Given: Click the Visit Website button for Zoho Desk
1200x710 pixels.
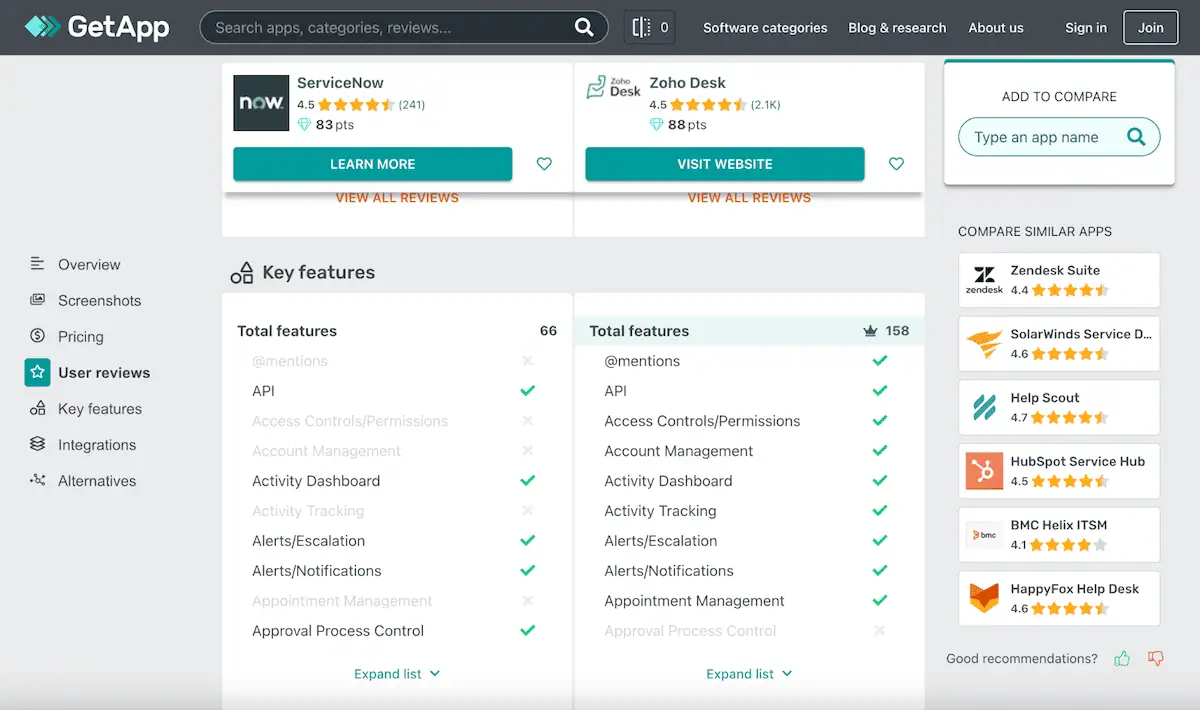Looking at the screenshot, I should [x=724, y=163].
